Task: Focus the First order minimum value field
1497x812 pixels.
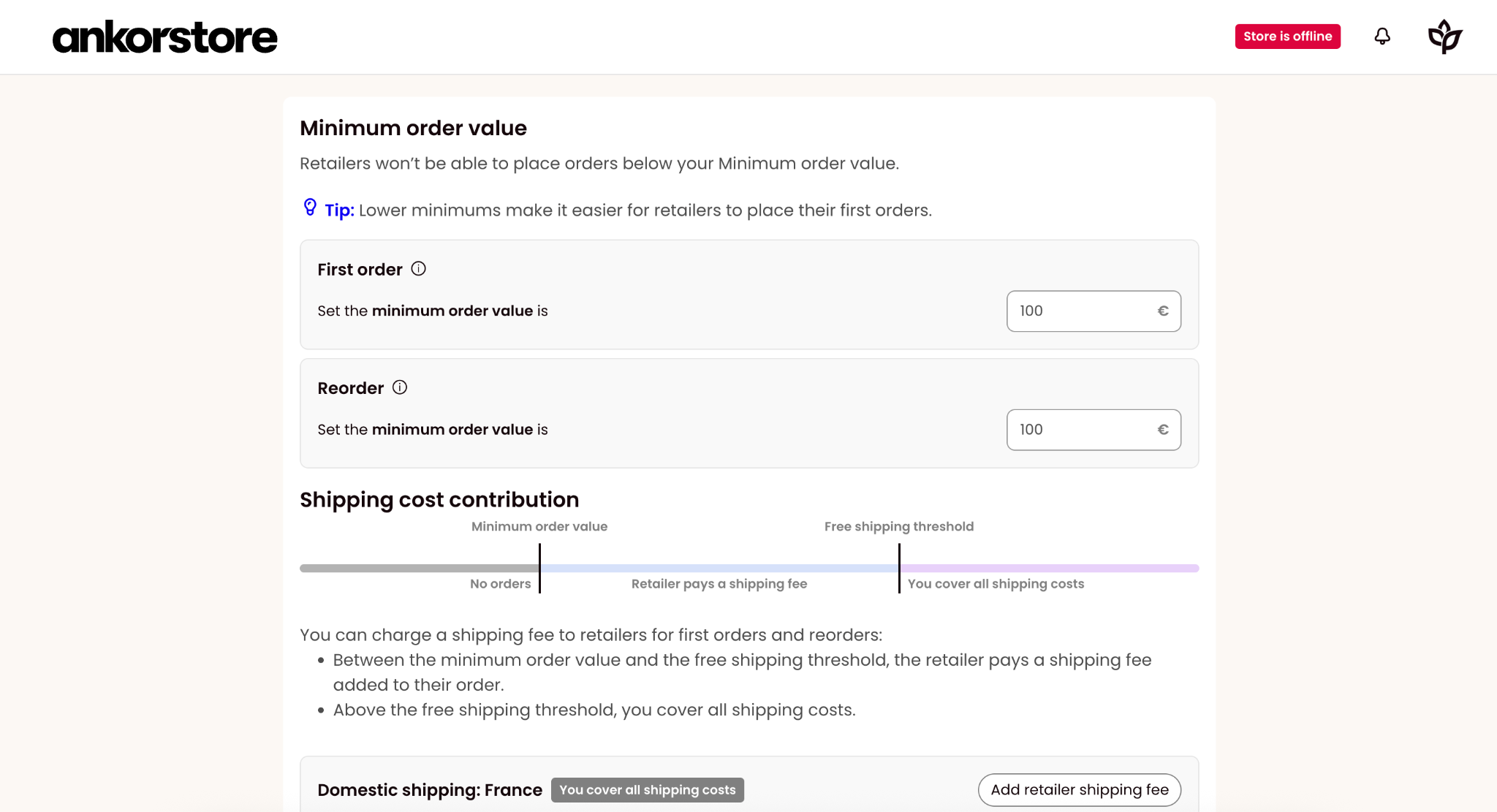Action: (1094, 311)
